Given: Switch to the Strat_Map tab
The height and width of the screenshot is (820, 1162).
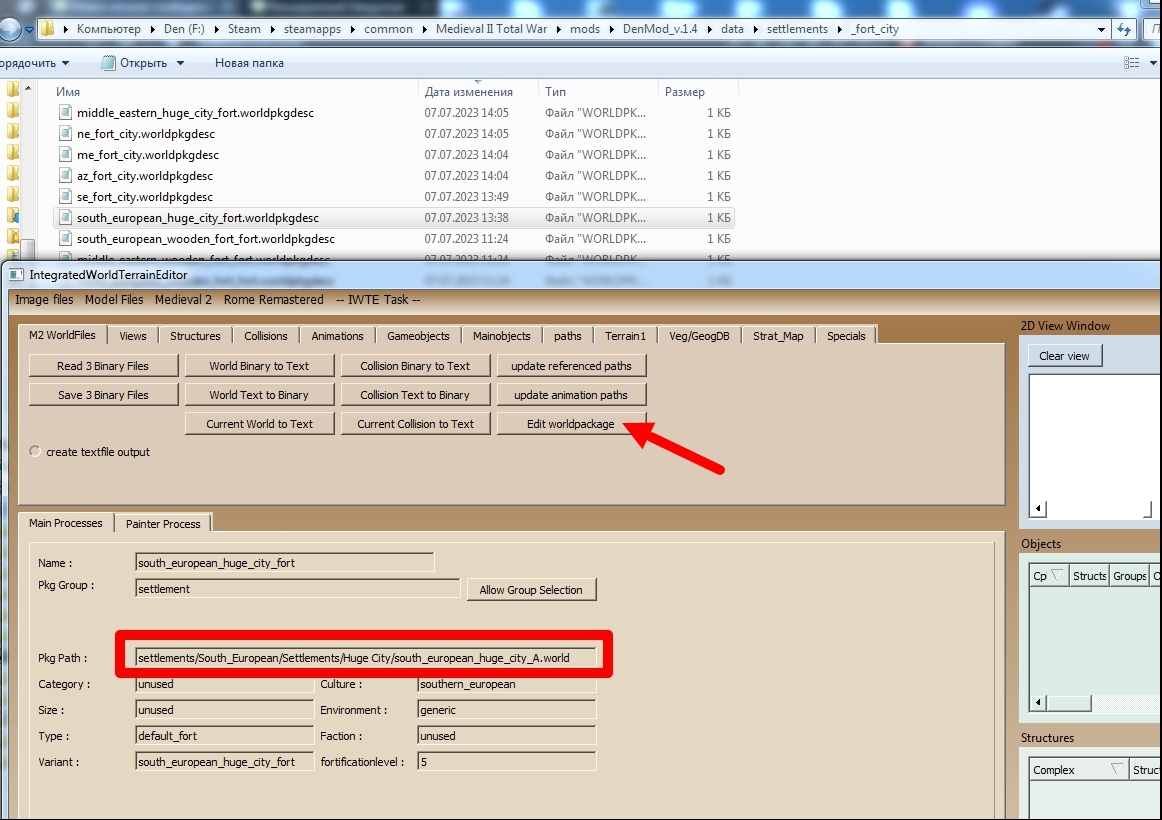Looking at the screenshot, I should 777,336.
